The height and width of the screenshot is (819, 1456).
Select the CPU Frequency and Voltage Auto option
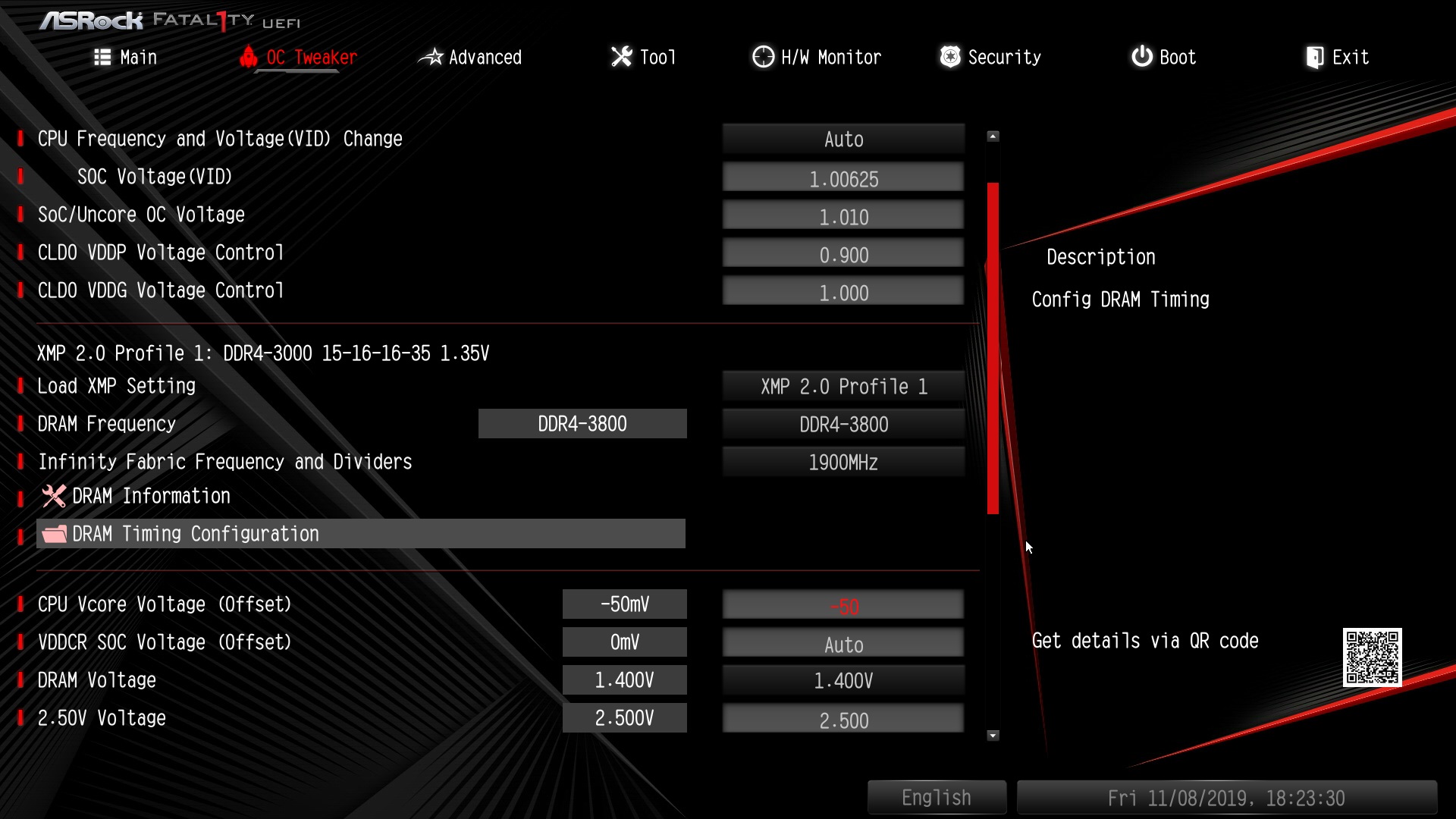(843, 140)
